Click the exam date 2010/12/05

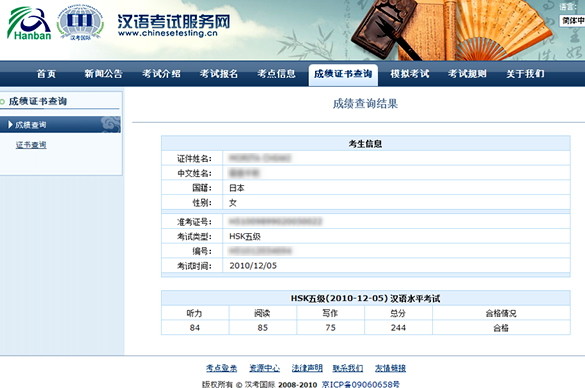point(253,266)
